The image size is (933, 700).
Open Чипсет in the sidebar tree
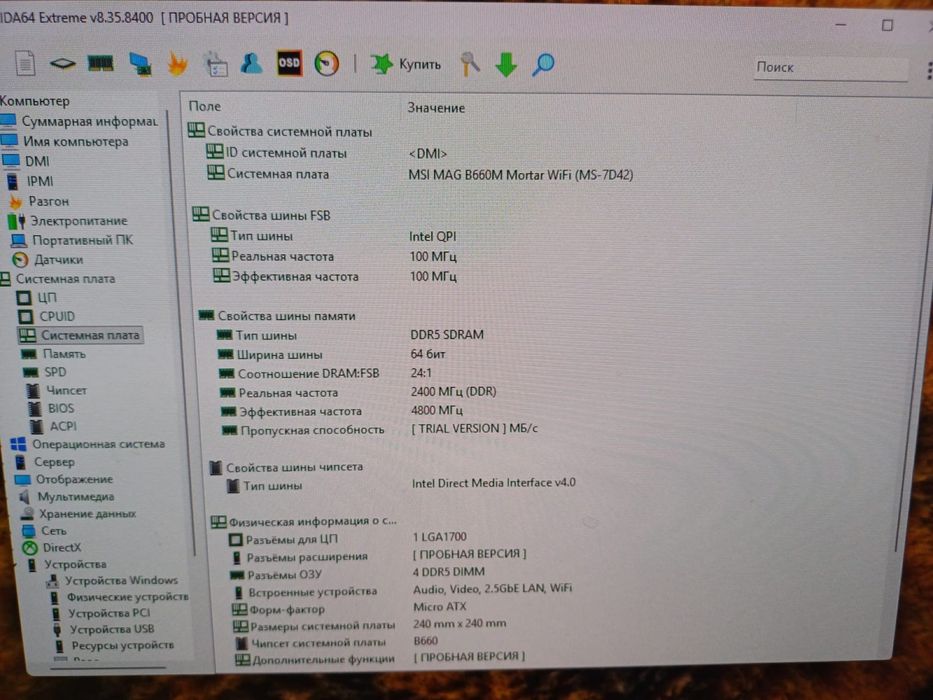pyautogui.click(x=57, y=390)
